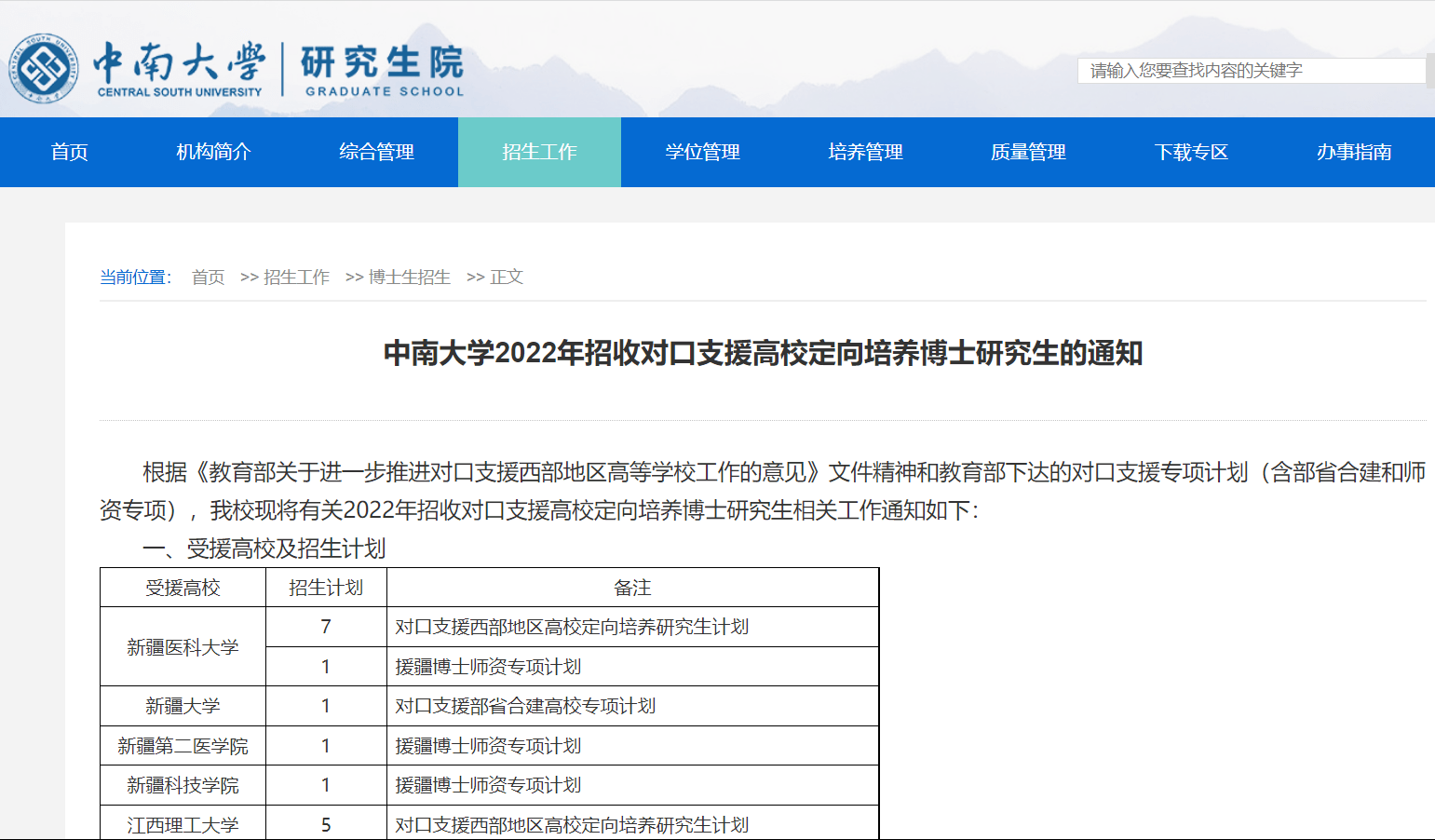Click the 新疆第二医学院 table cell
Screen dimensions: 1435x840
(x=183, y=746)
